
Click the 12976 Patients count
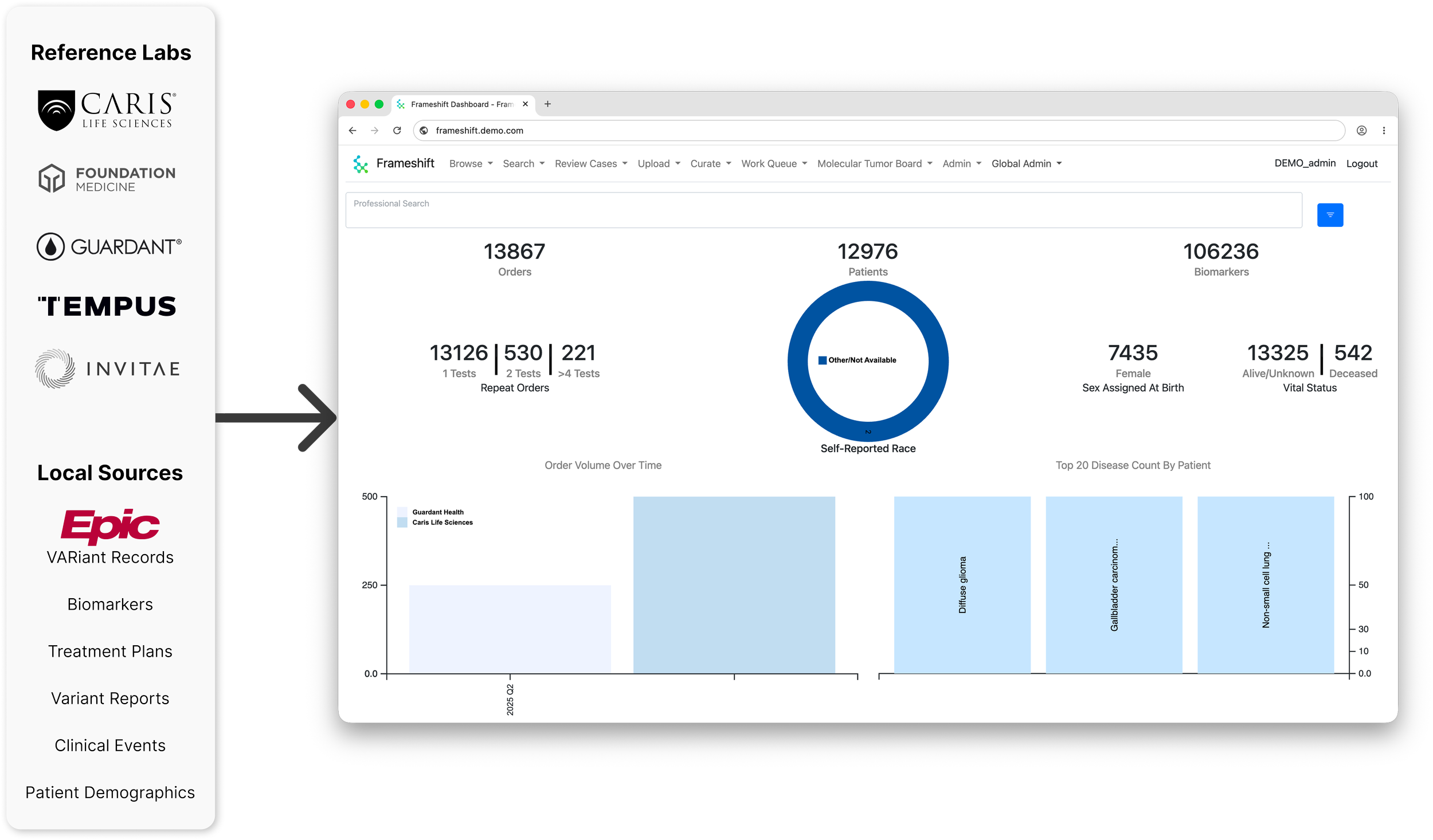(x=868, y=252)
